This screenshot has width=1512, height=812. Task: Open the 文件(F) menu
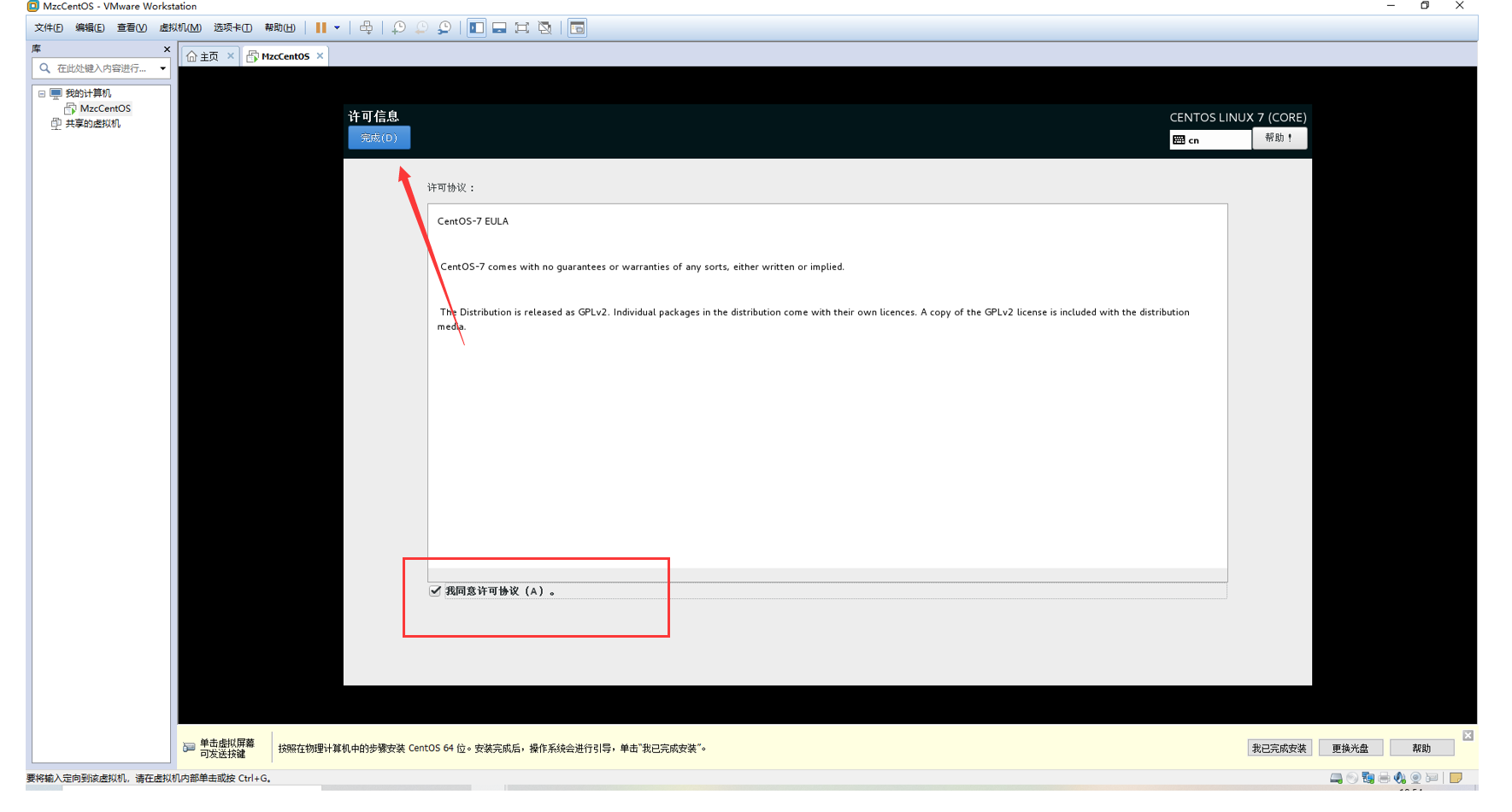pyautogui.click(x=48, y=27)
